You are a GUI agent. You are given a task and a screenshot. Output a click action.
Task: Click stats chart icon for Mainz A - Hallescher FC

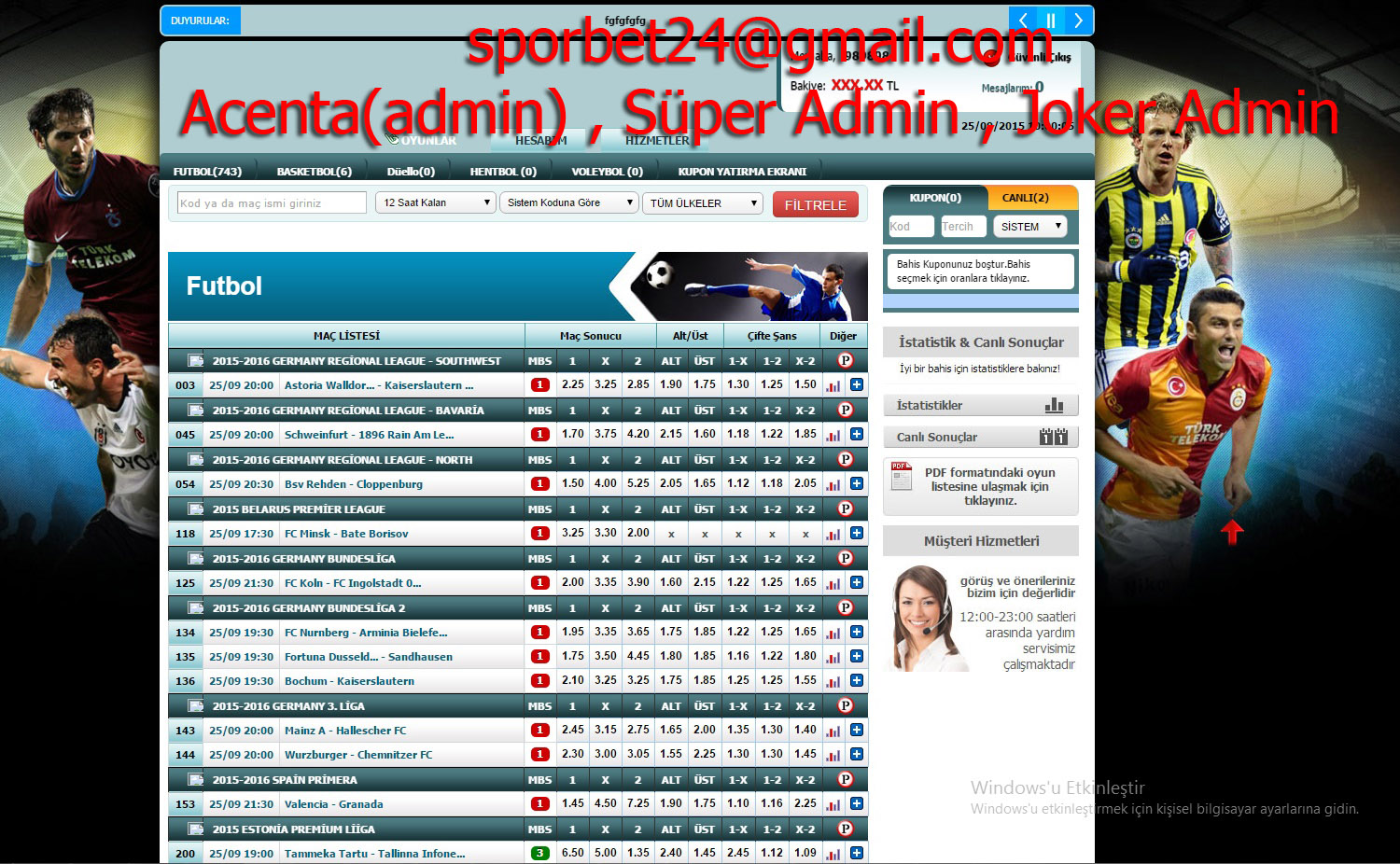833,731
